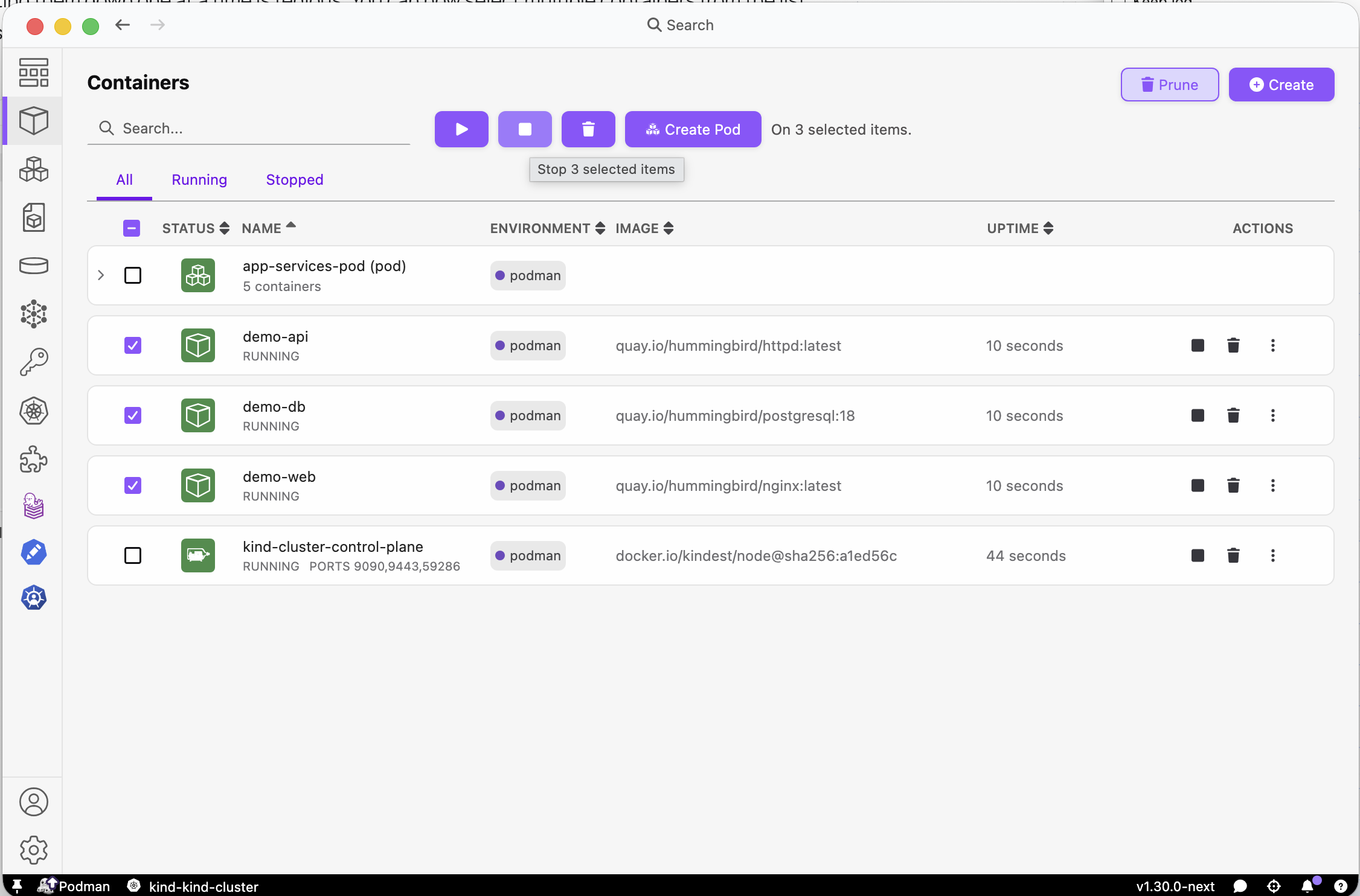Screen dimensions: 1360x896
Task: Open help icon in status bar
Action: coord(1341,886)
